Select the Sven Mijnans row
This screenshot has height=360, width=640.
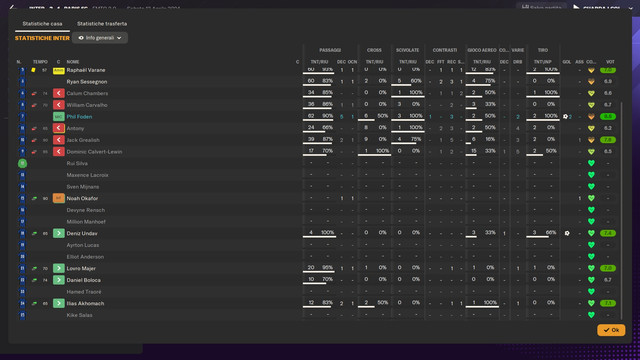(x=318, y=187)
